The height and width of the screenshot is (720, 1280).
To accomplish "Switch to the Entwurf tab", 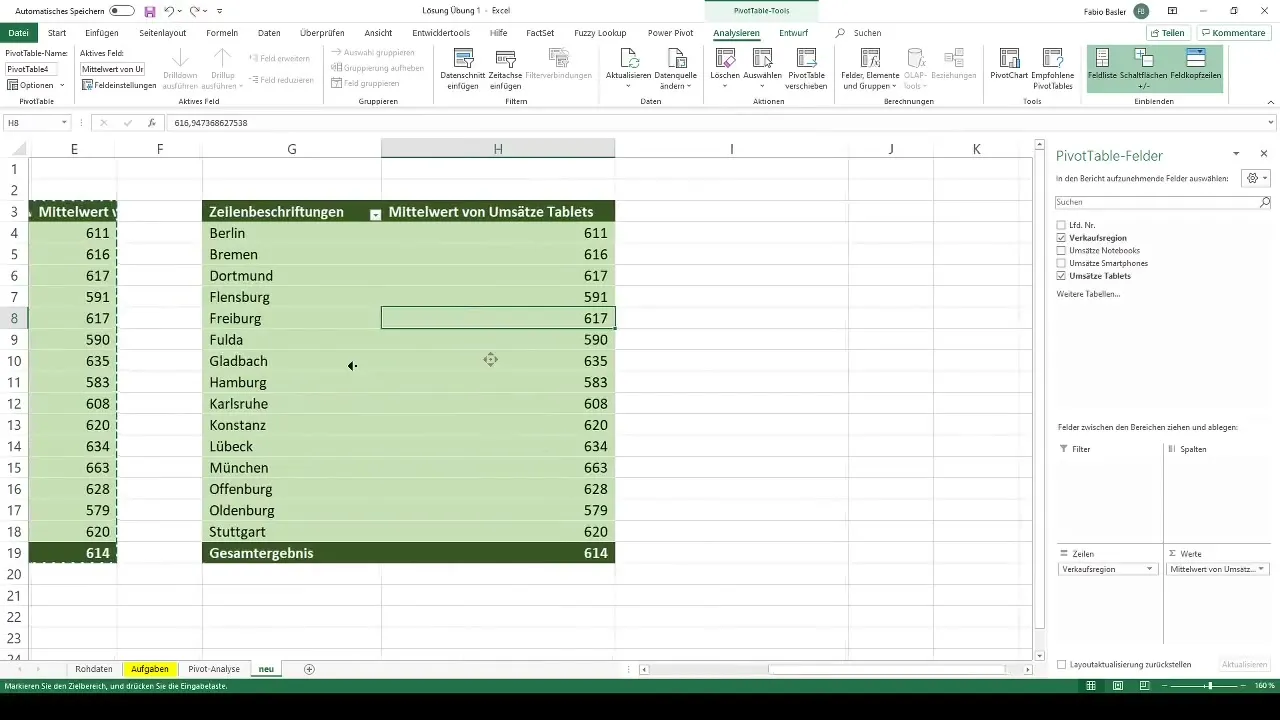I will click(x=794, y=33).
